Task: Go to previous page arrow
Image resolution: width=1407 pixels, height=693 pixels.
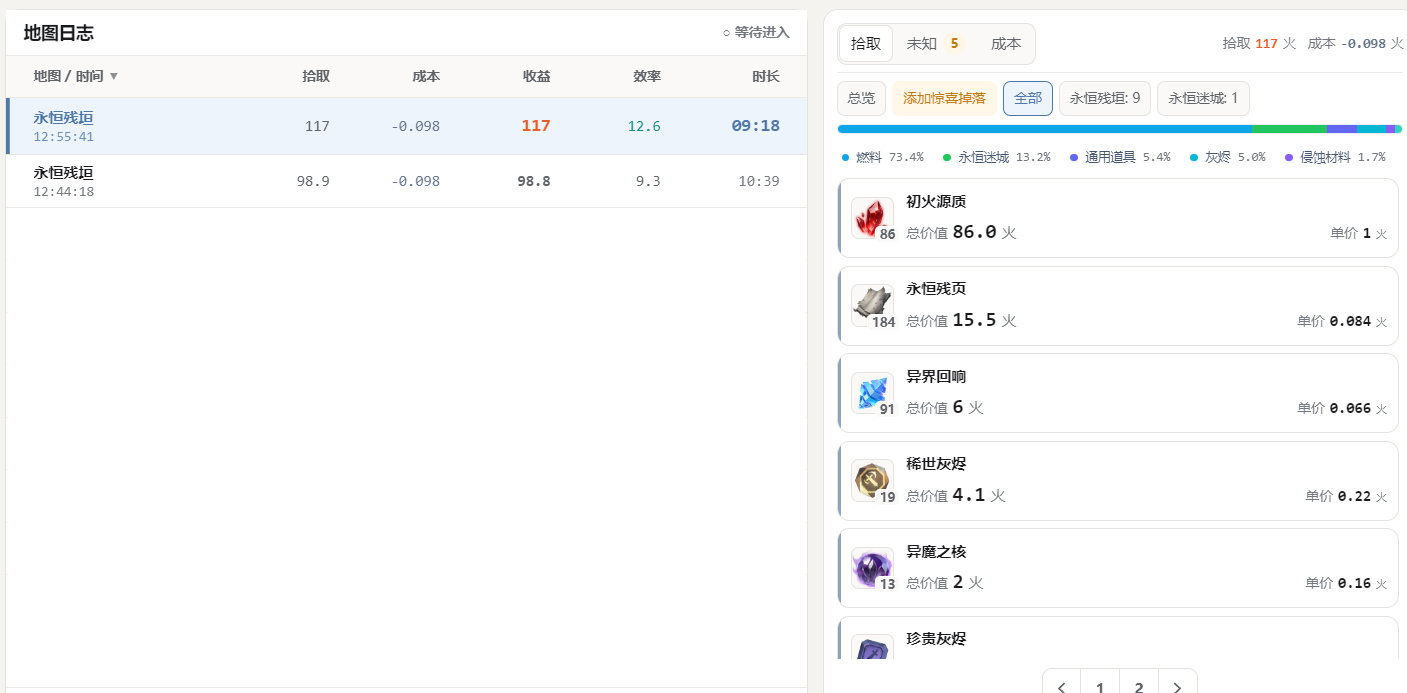Action: coord(1062,687)
